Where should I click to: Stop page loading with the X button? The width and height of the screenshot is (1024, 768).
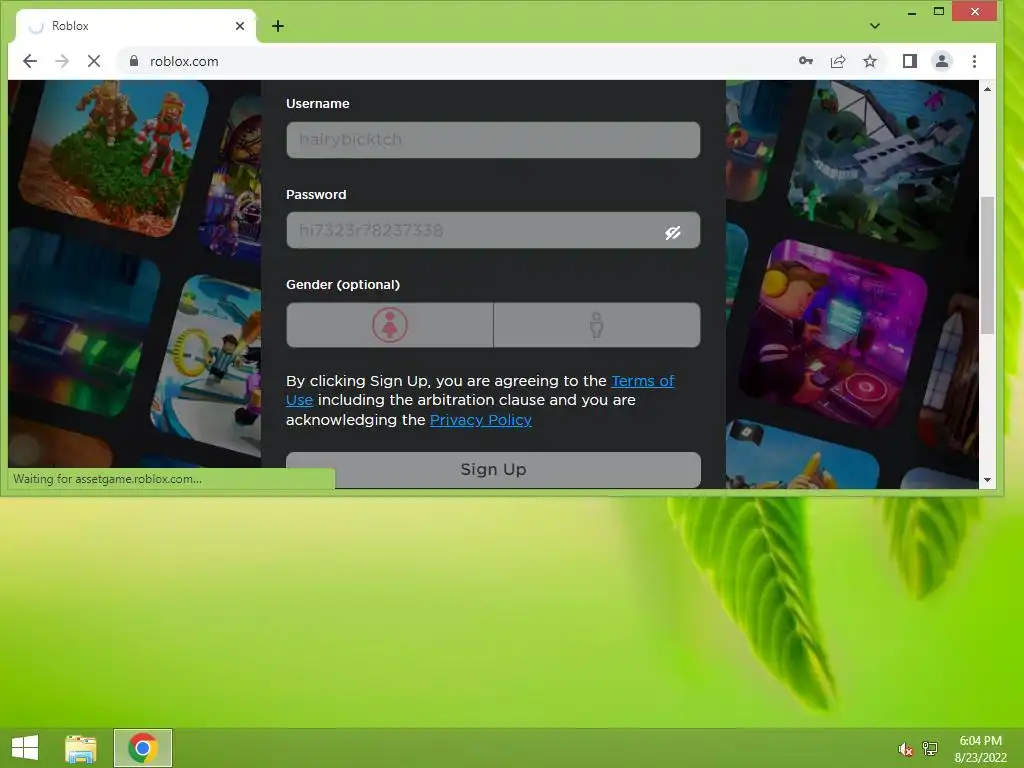94,61
